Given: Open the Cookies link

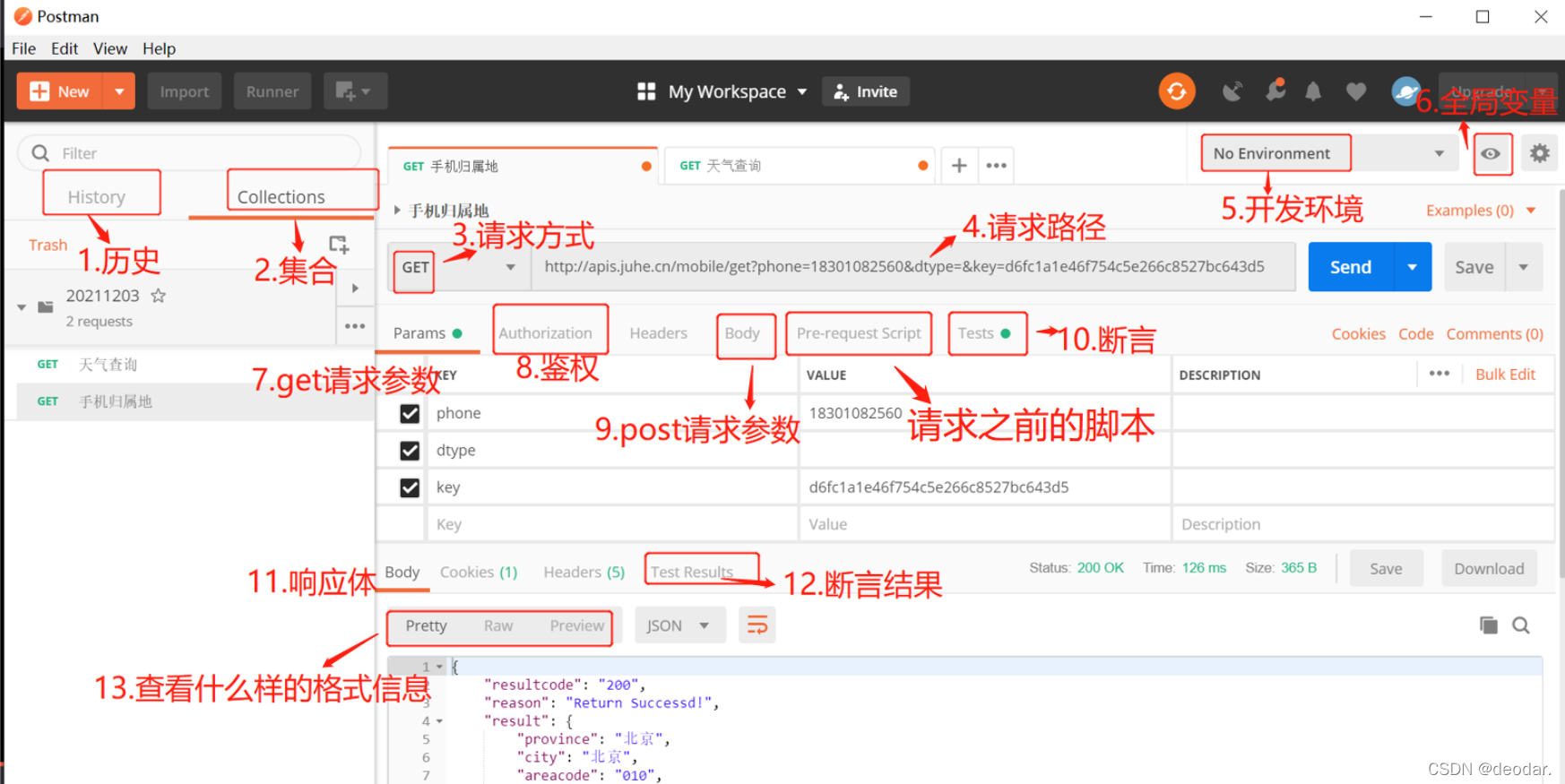Looking at the screenshot, I should 1359,334.
